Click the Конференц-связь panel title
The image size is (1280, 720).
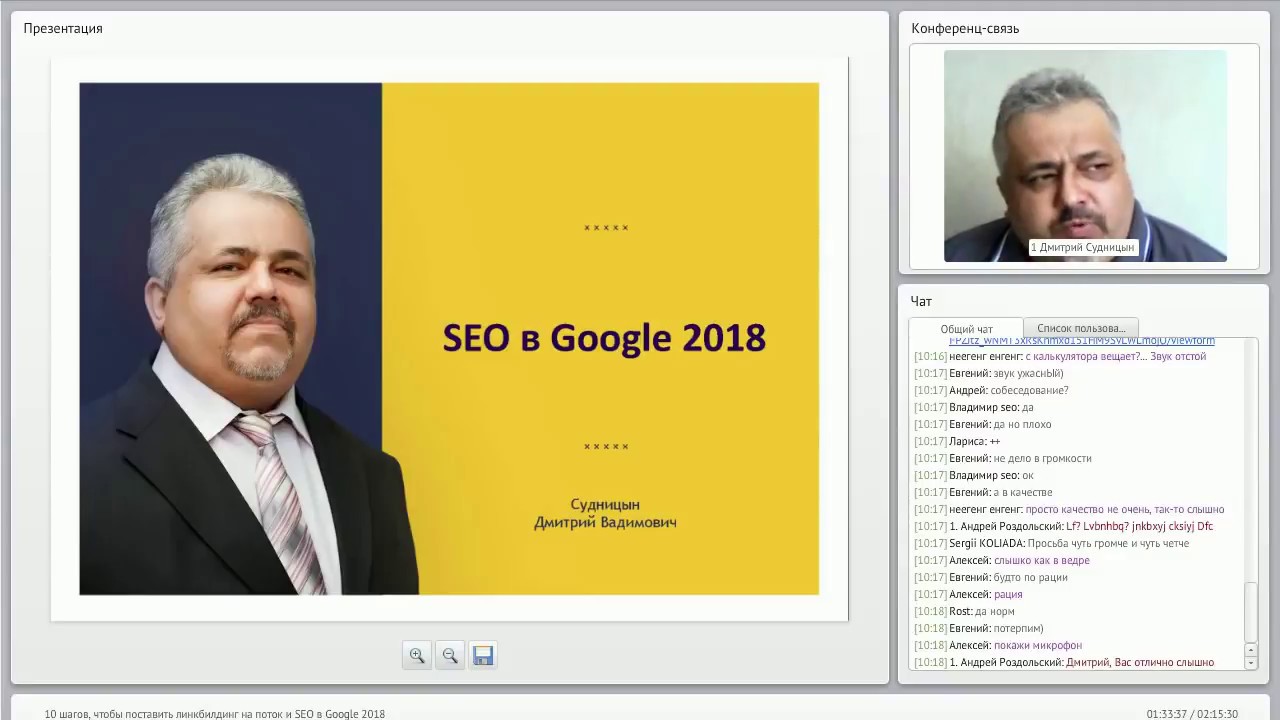(965, 28)
